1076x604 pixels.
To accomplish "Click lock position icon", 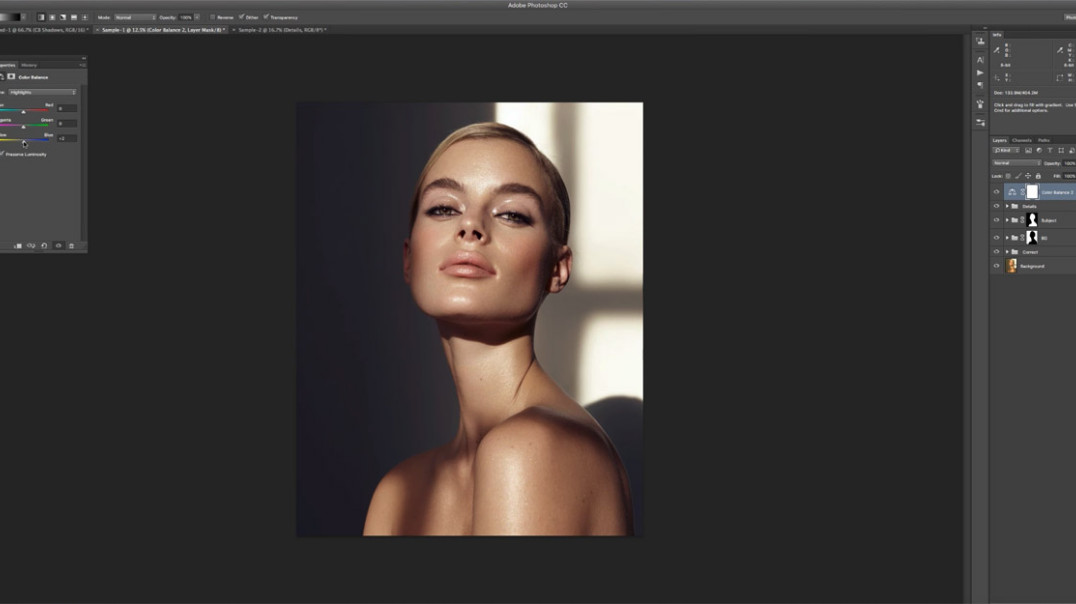I will coord(1028,176).
